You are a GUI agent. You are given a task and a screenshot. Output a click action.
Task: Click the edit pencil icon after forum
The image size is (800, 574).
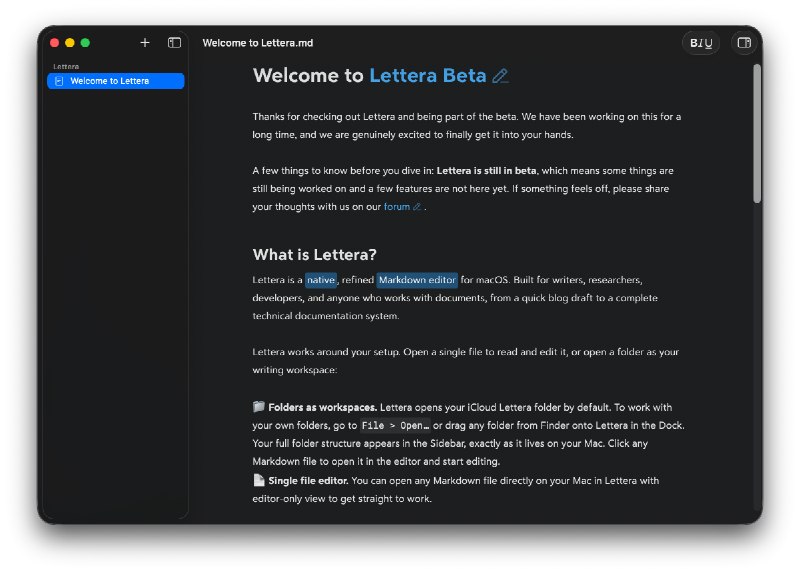(x=417, y=207)
